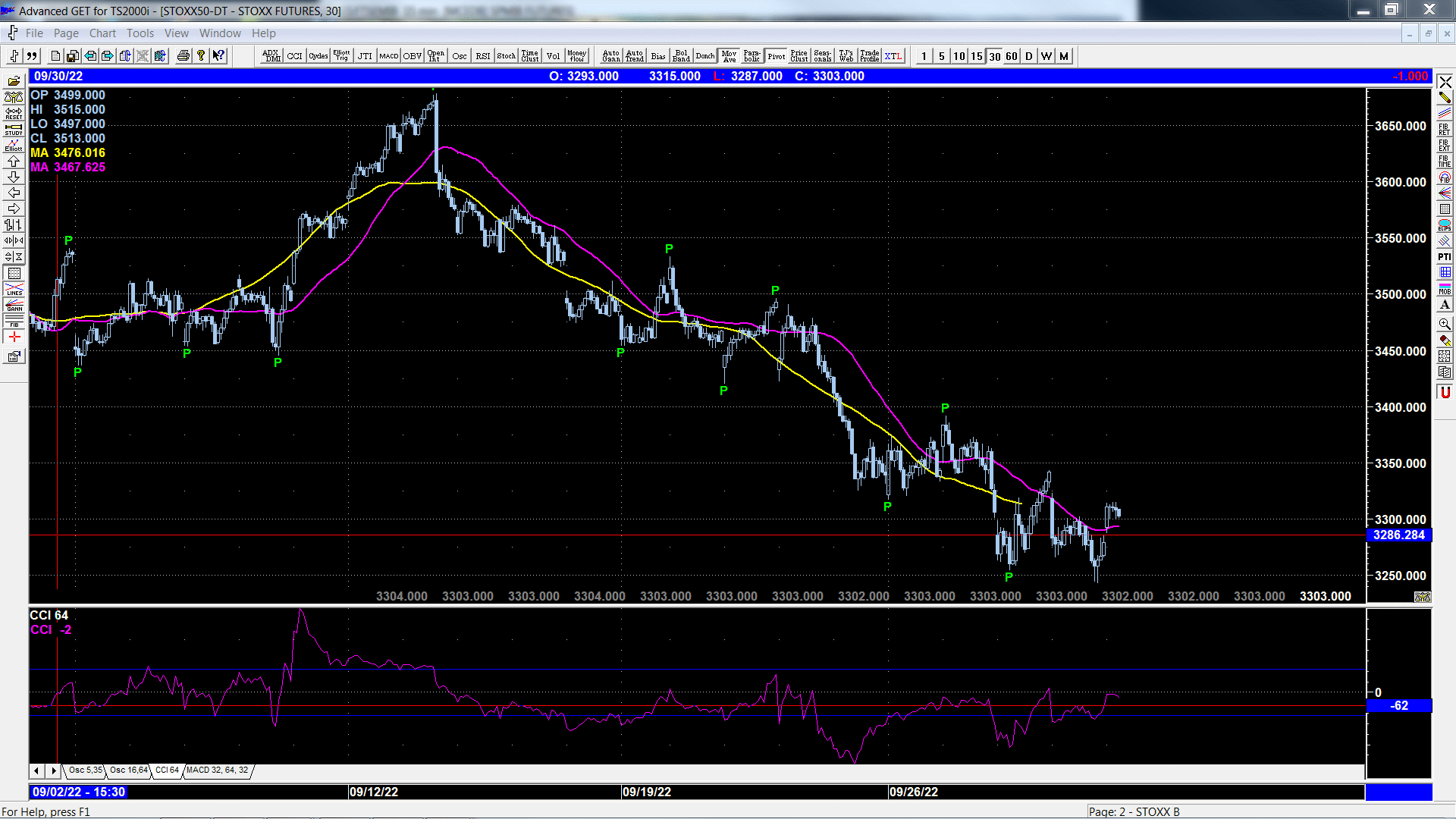Select the text annotation A tool

click(x=1445, y=305)
